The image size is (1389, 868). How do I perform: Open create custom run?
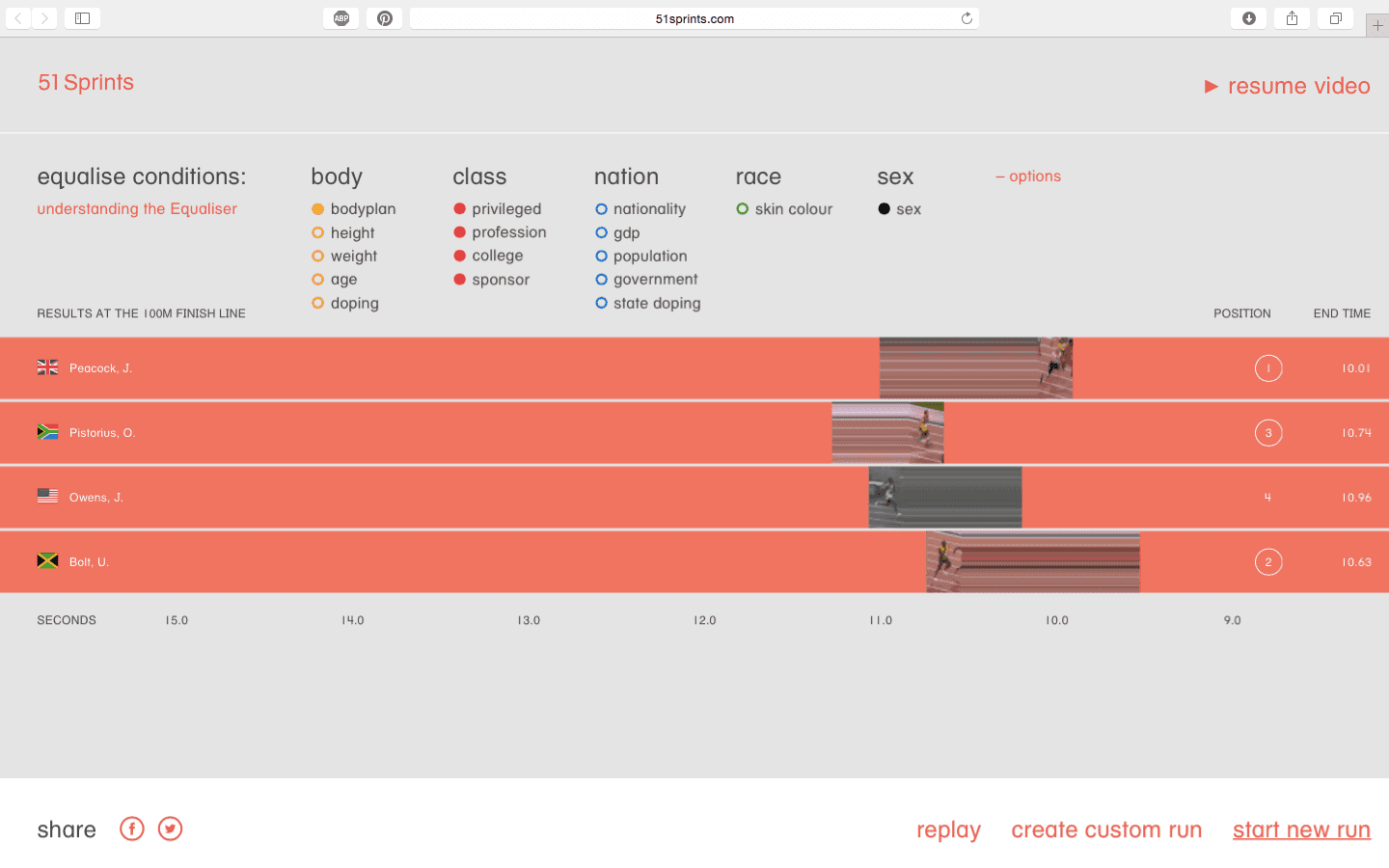1106,829
